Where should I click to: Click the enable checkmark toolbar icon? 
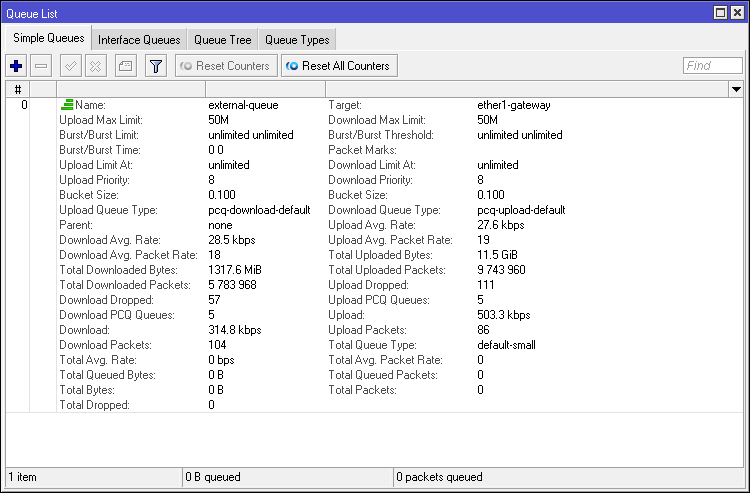(x=70, y=66)
